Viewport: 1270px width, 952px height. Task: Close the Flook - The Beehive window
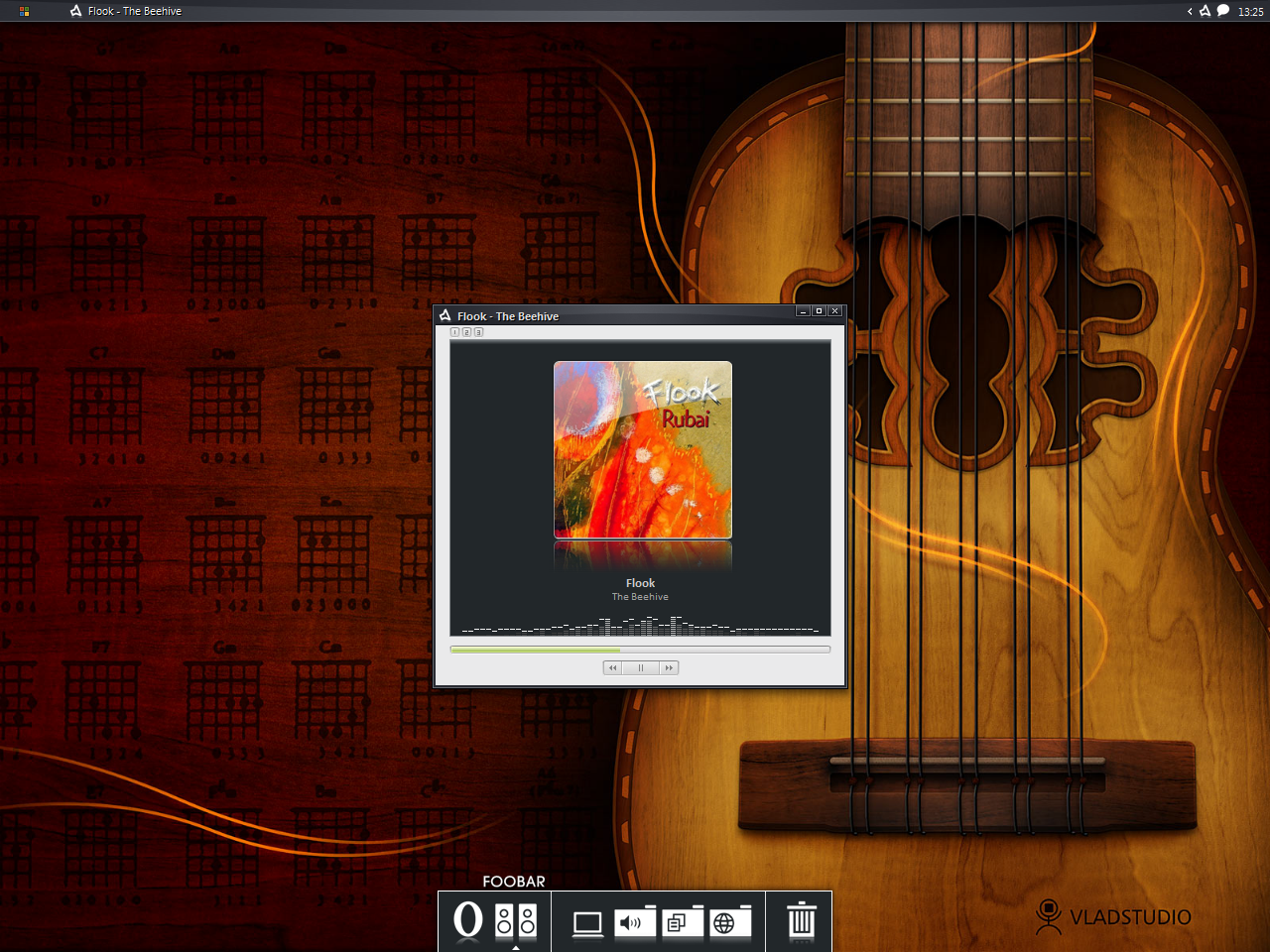(835, 311)
